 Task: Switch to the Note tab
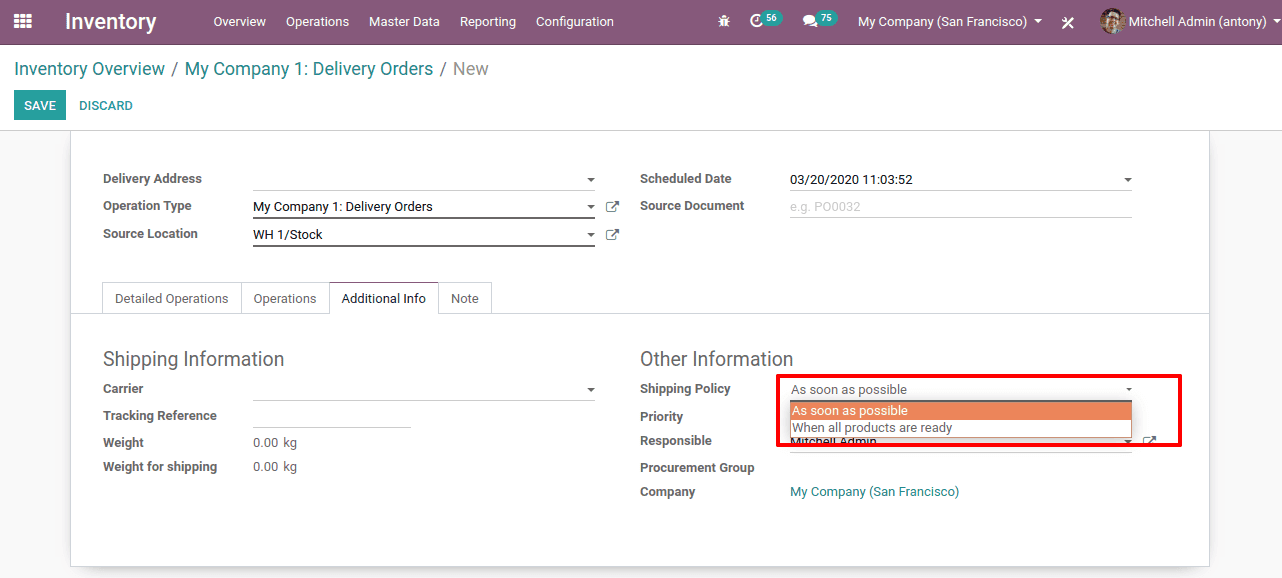click(x=465, y=298)
